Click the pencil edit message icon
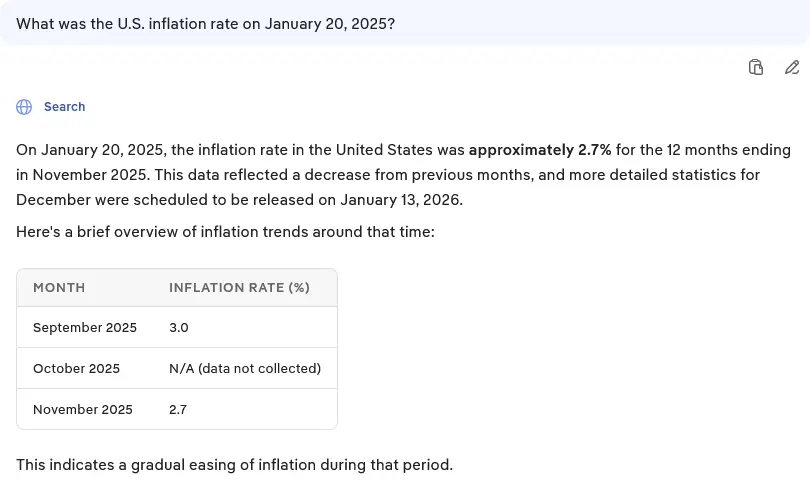Screen dimensions: 810x485 click(x=792, y=67)
